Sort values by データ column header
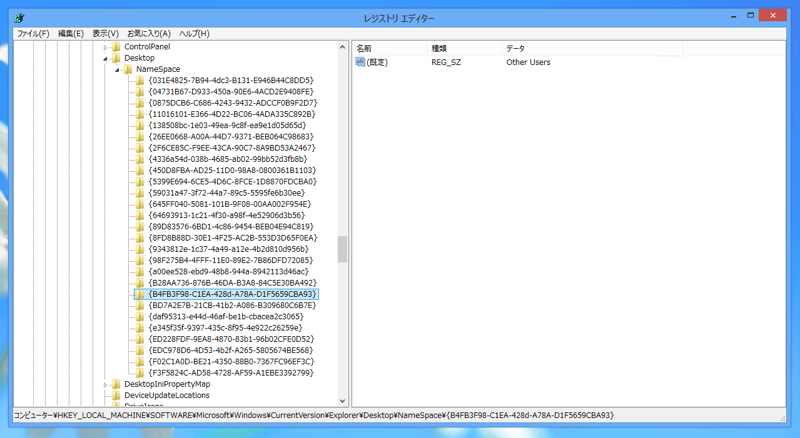Viewport: 800px width, 438px height. [592, 48]
